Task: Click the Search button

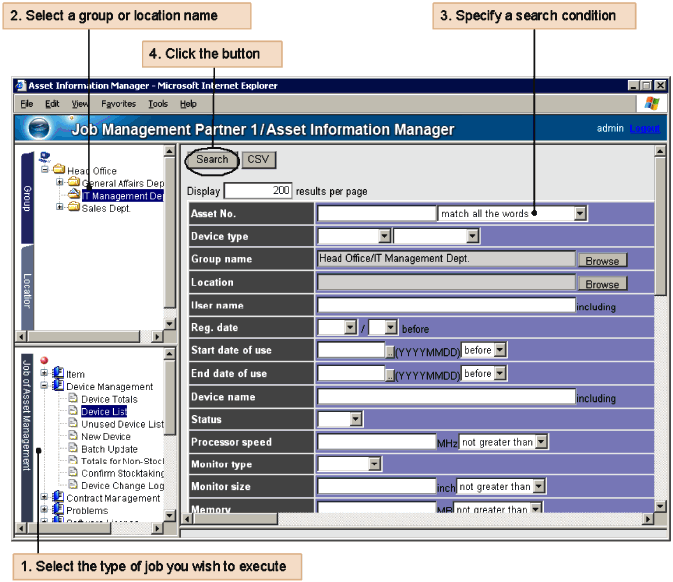Action: [x=212, y=159]
